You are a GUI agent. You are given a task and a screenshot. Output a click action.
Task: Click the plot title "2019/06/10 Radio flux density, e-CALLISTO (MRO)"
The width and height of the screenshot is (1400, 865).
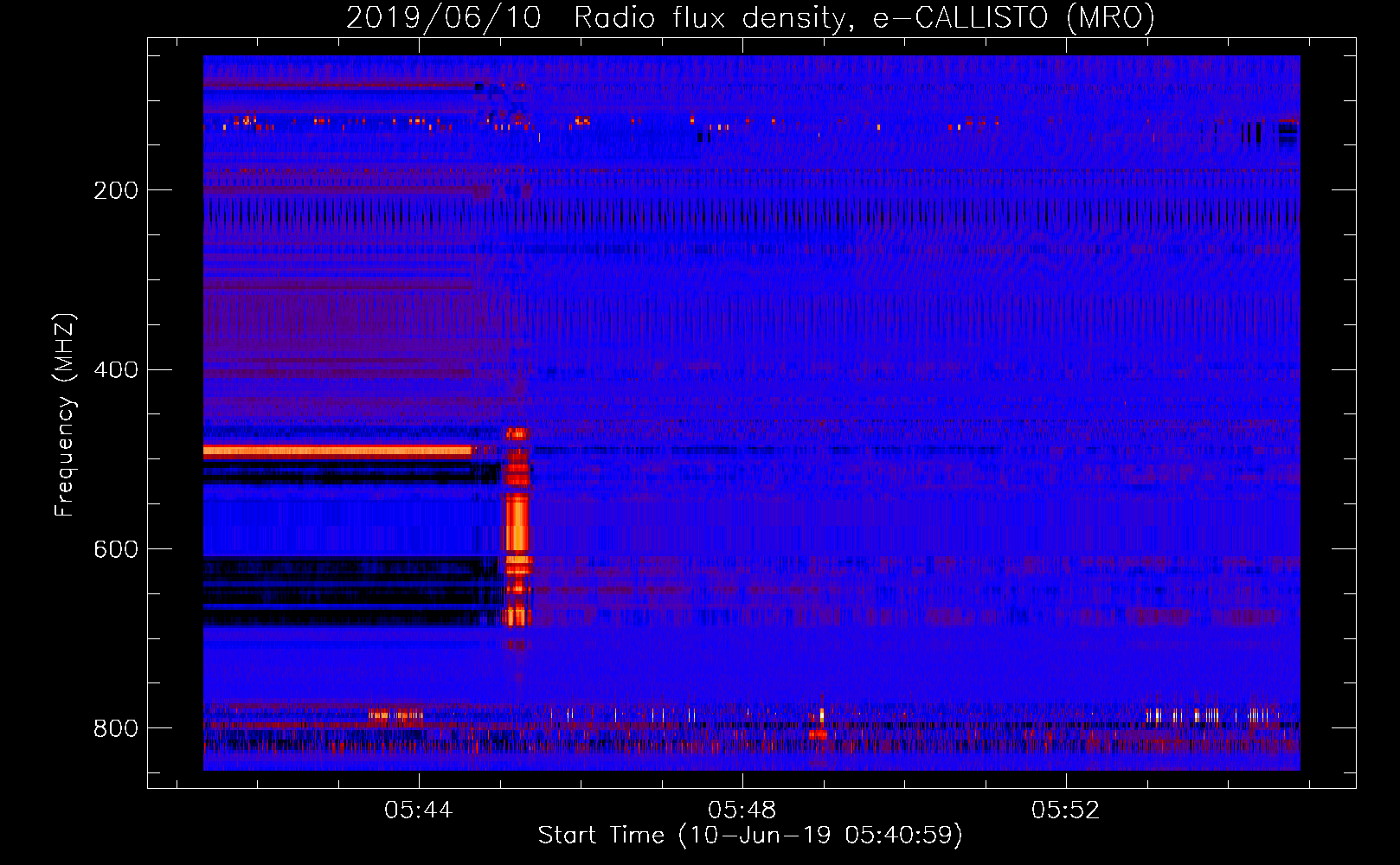click(x=750, y=17)
